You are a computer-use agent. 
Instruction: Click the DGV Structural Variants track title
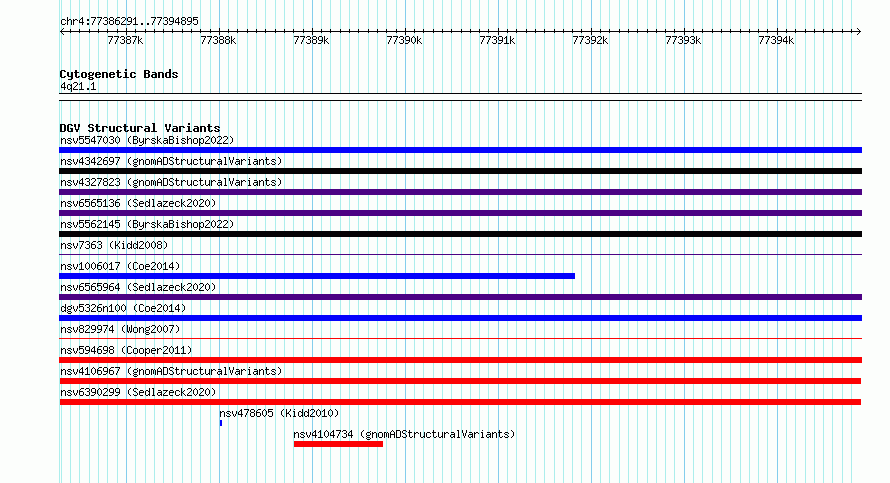140,128
